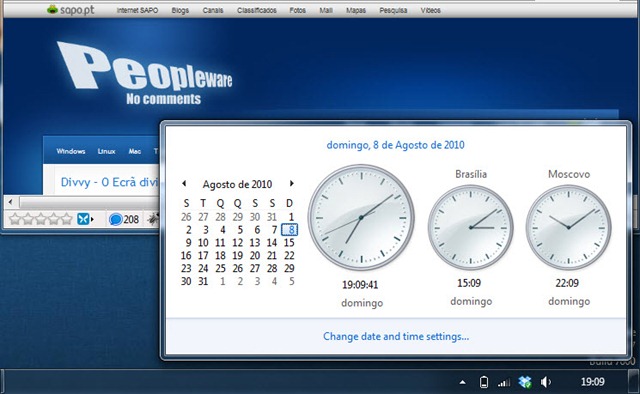Click the 19:09 taskbar clock
This screenshot has height=394, width=640.
tap(592, 382)
